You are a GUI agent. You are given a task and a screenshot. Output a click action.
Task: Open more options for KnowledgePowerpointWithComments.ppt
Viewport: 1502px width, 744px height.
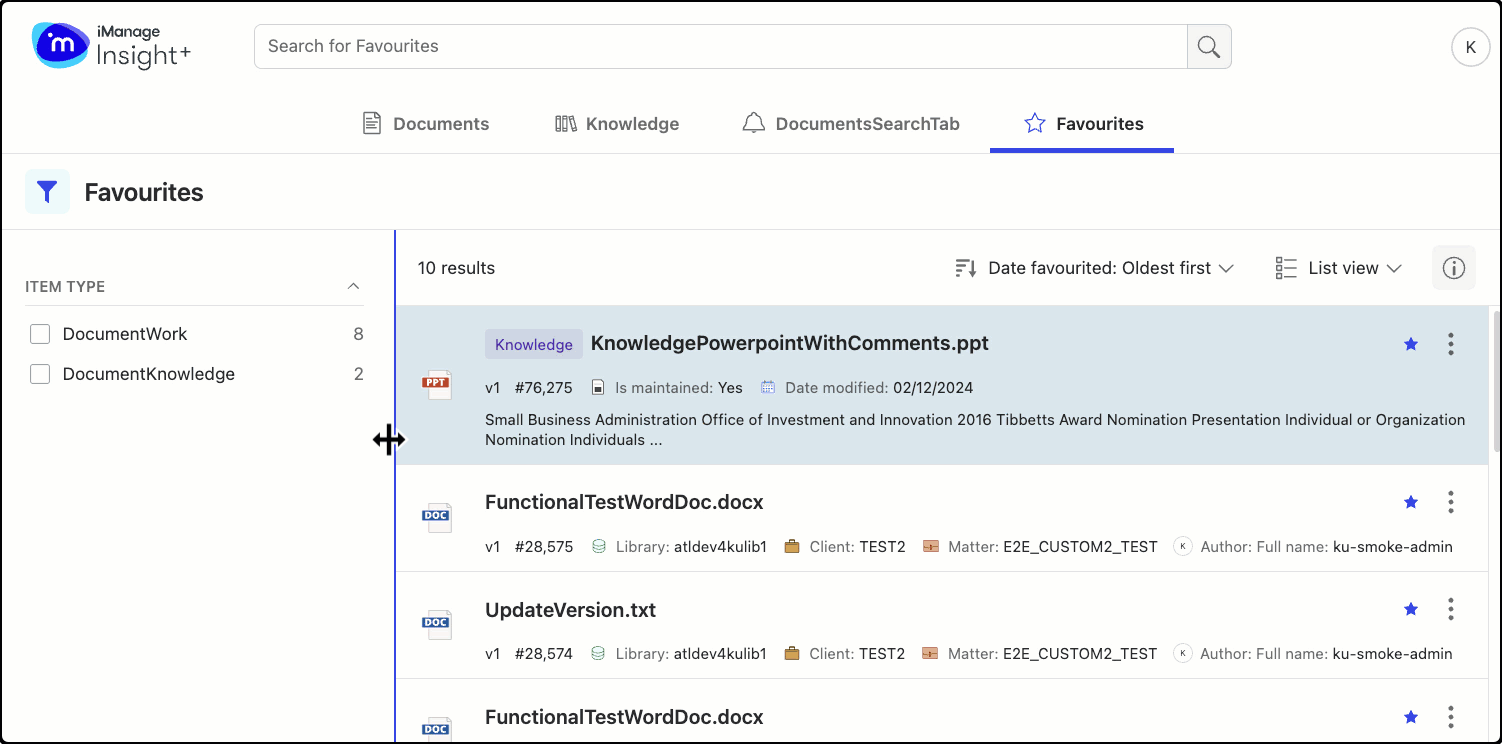(x=1450, y=344)
